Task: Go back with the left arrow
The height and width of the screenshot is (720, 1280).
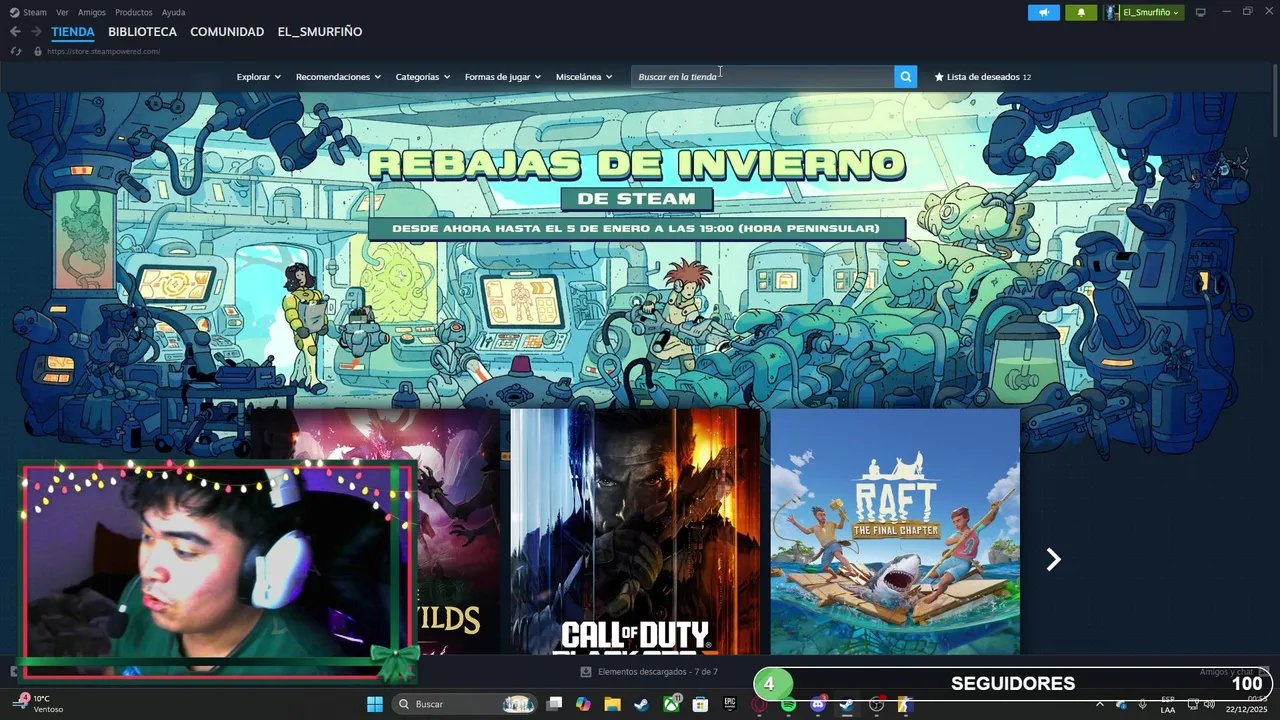Action: point(15,32)
